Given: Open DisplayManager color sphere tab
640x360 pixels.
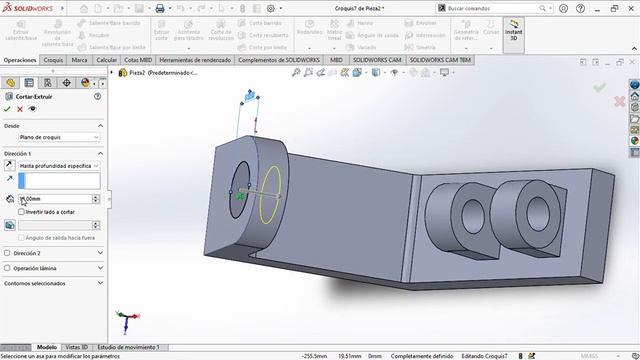Looking at the screenshot, I should 85,83.
